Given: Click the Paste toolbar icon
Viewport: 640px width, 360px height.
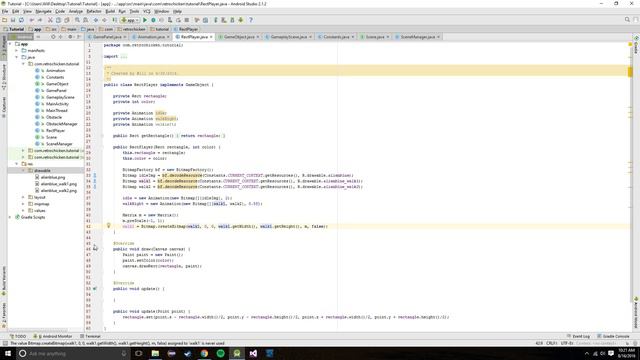Looking at the screenshot, I should click(x=67, y=20).
